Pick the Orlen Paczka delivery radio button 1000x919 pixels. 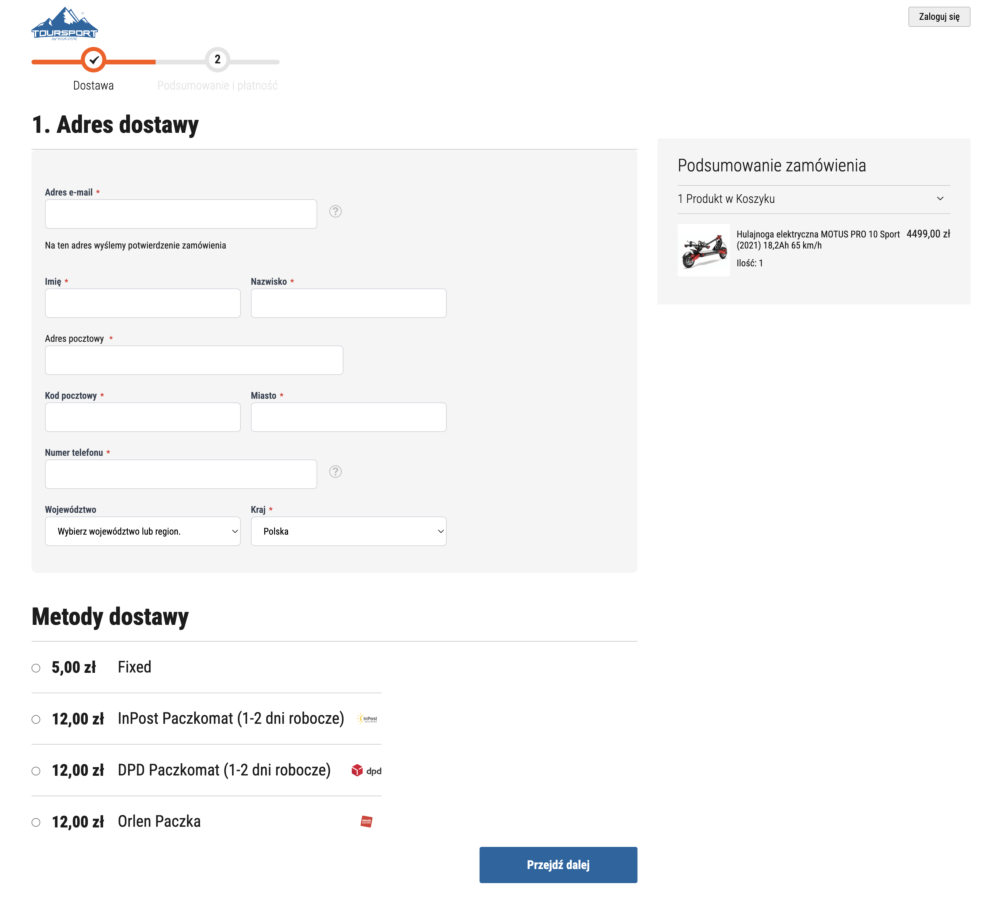[x=36, y=822]
